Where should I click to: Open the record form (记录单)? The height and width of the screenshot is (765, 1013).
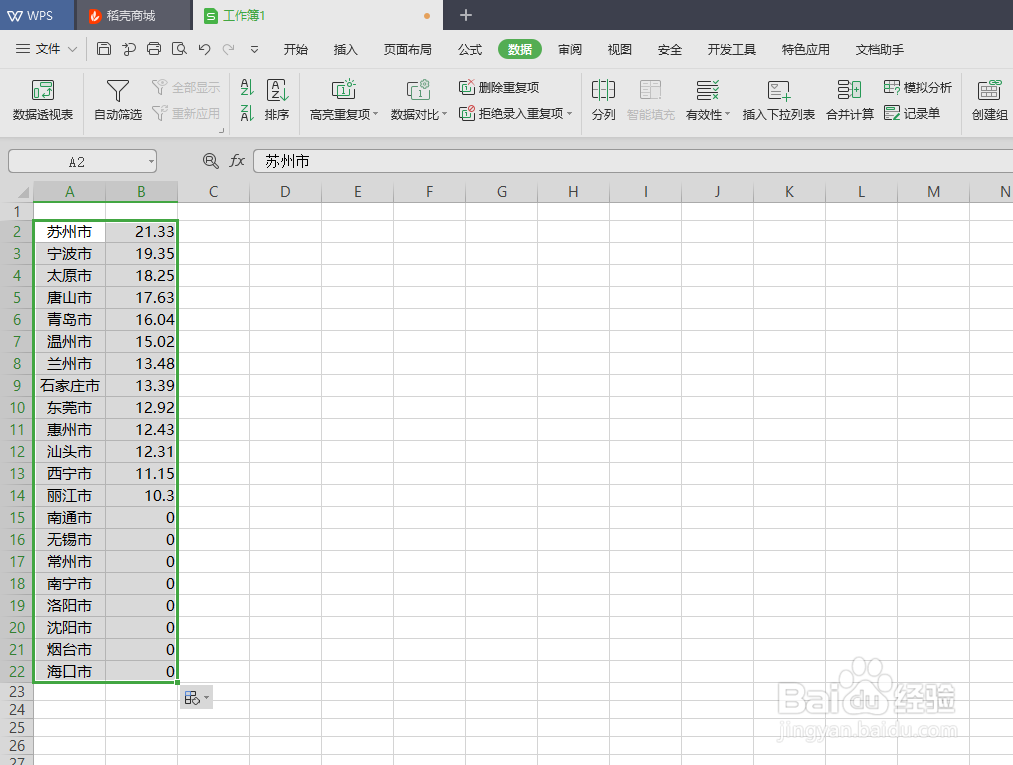912,114
